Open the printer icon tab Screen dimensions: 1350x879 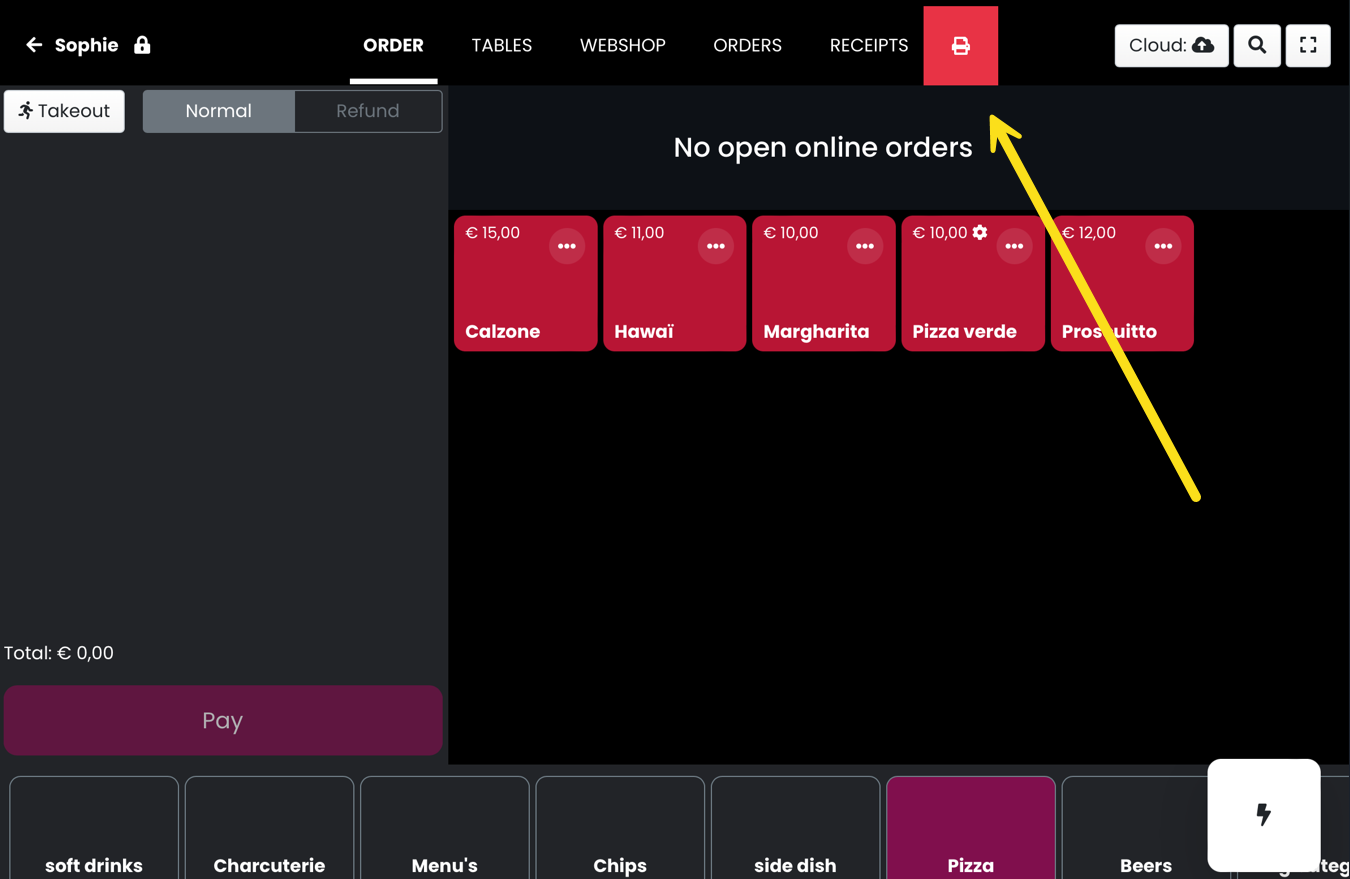tap(960, 45)
